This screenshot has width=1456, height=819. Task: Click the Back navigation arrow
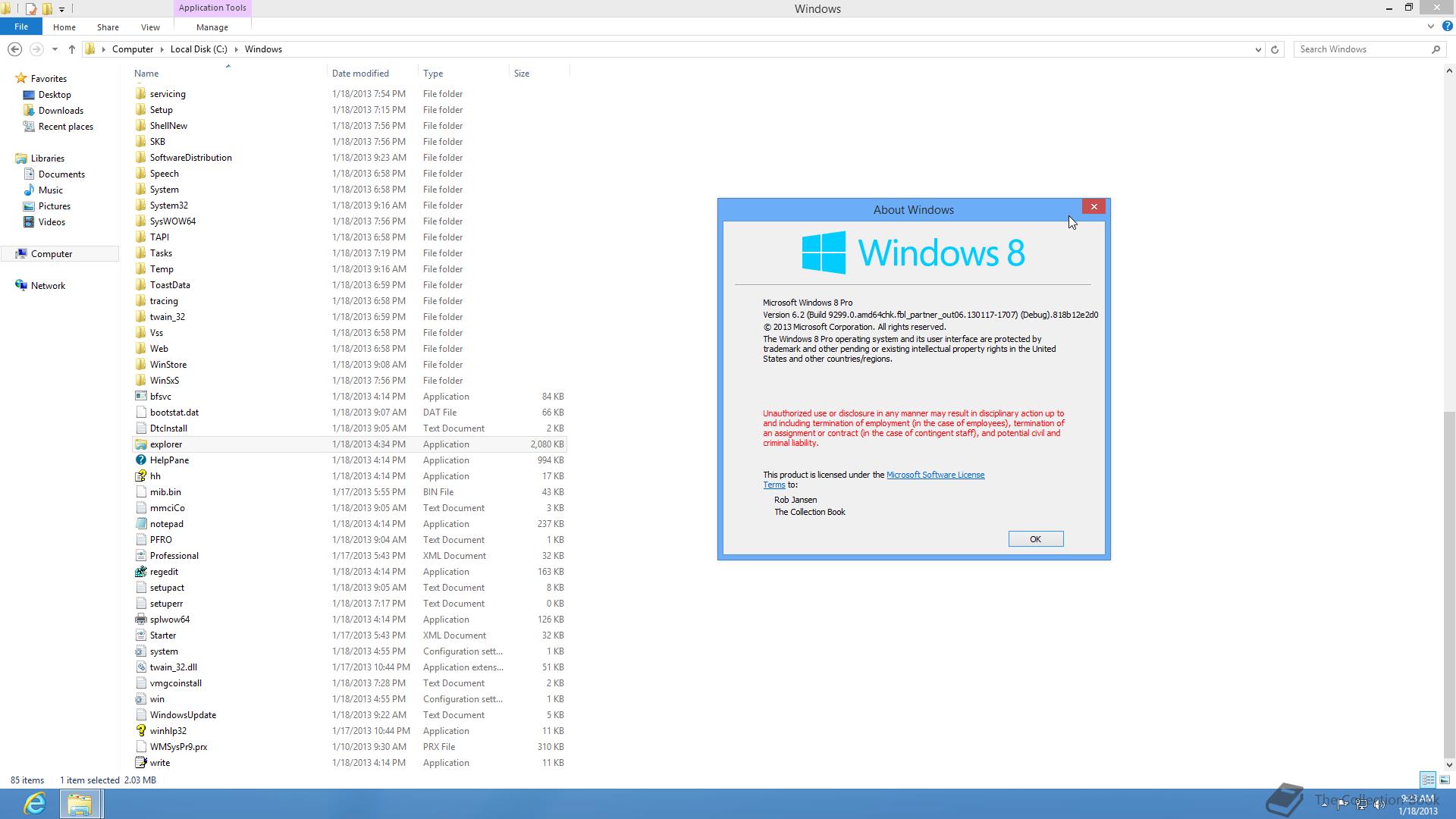point(14,49)
